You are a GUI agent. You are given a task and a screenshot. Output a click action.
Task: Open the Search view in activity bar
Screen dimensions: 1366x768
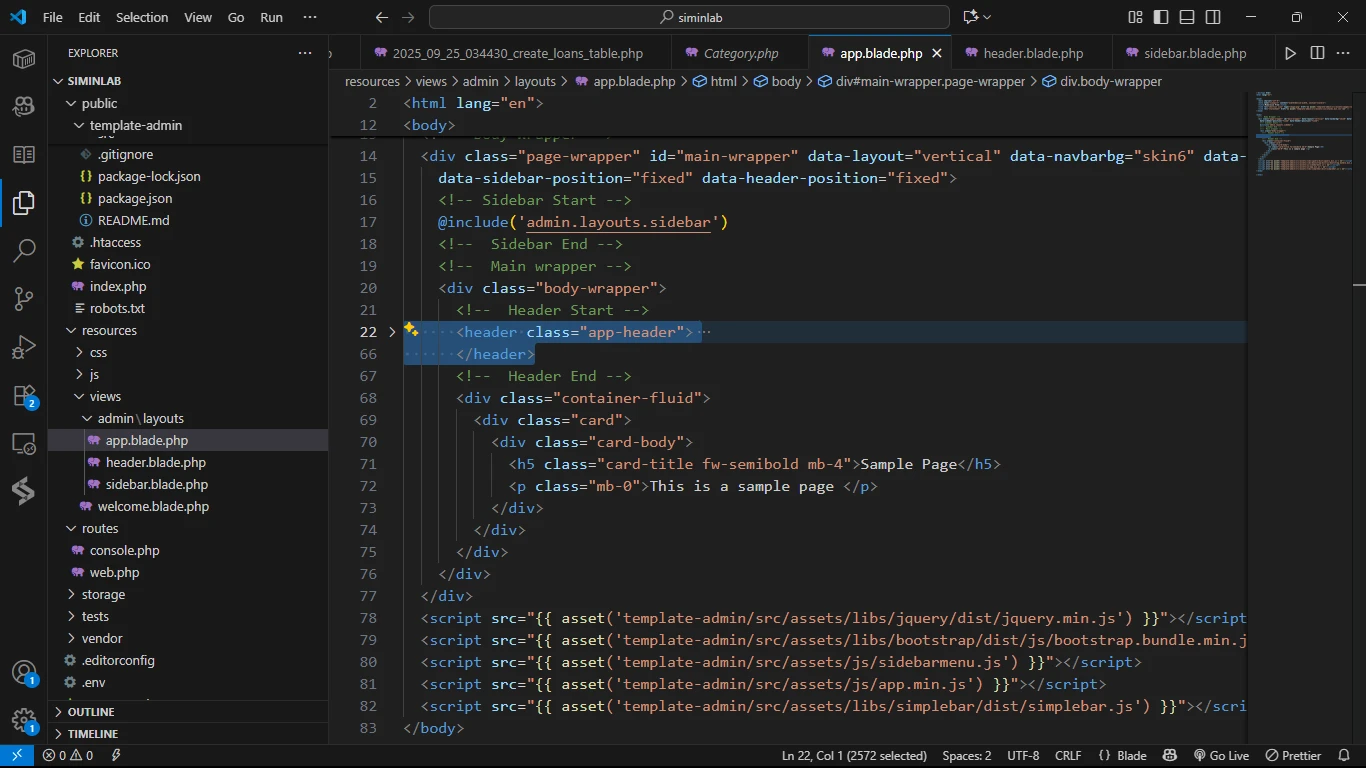[x=24, y=250]
